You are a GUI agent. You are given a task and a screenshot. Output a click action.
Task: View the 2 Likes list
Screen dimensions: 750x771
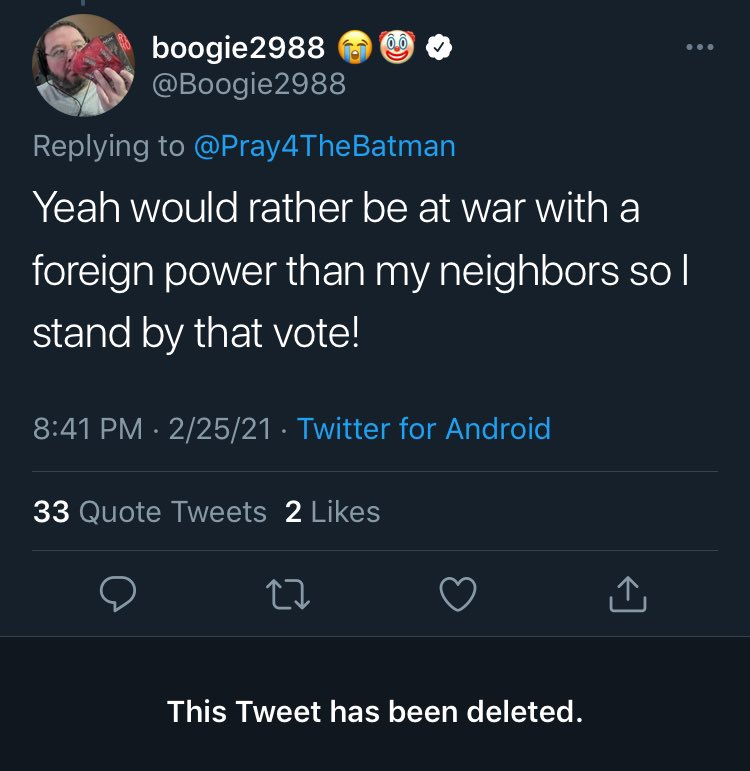(332, 512)
